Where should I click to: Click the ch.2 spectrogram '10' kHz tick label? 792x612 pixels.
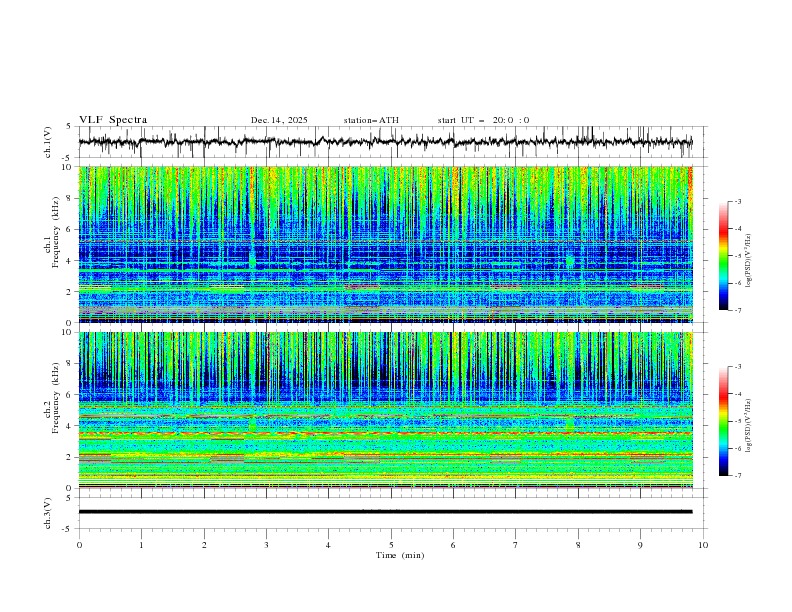(68, 332)
